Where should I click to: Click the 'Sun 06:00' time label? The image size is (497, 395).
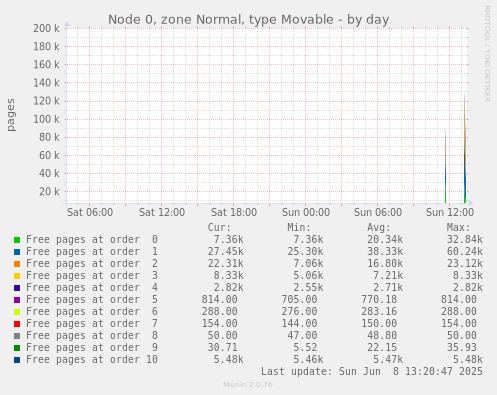tap(378, 212)
